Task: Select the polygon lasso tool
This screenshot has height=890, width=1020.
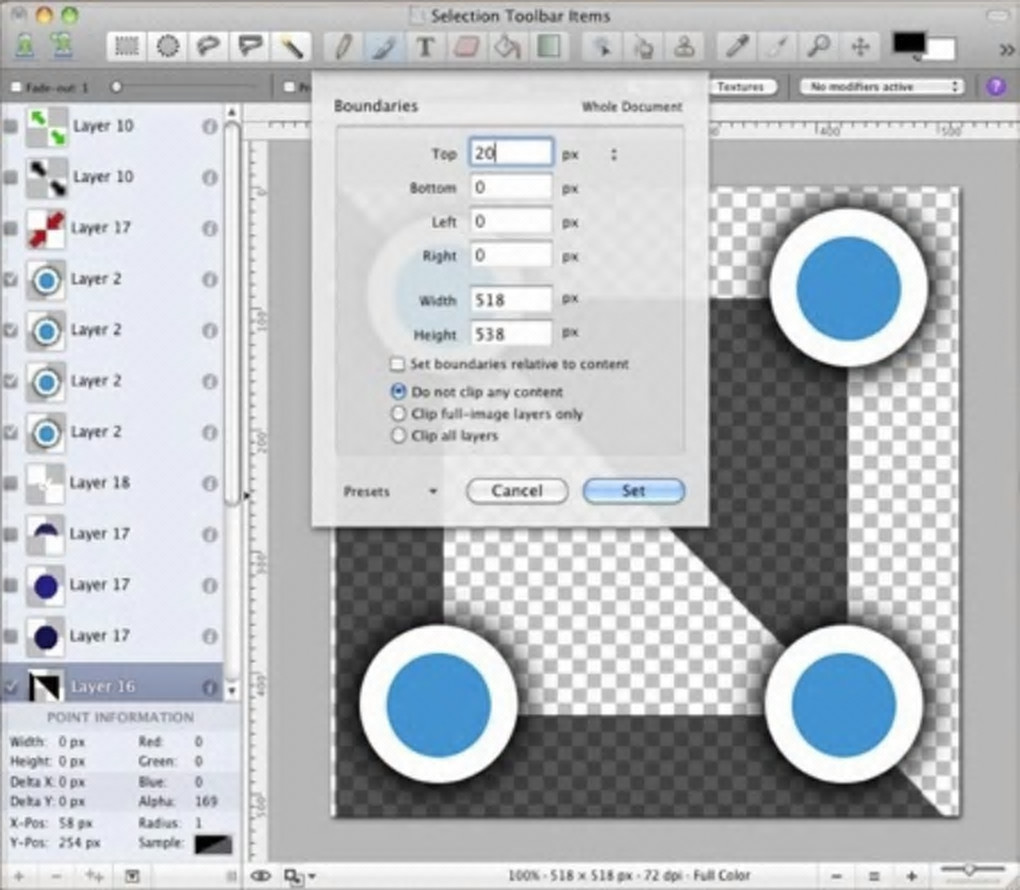Action: click(x=250, y=47)
